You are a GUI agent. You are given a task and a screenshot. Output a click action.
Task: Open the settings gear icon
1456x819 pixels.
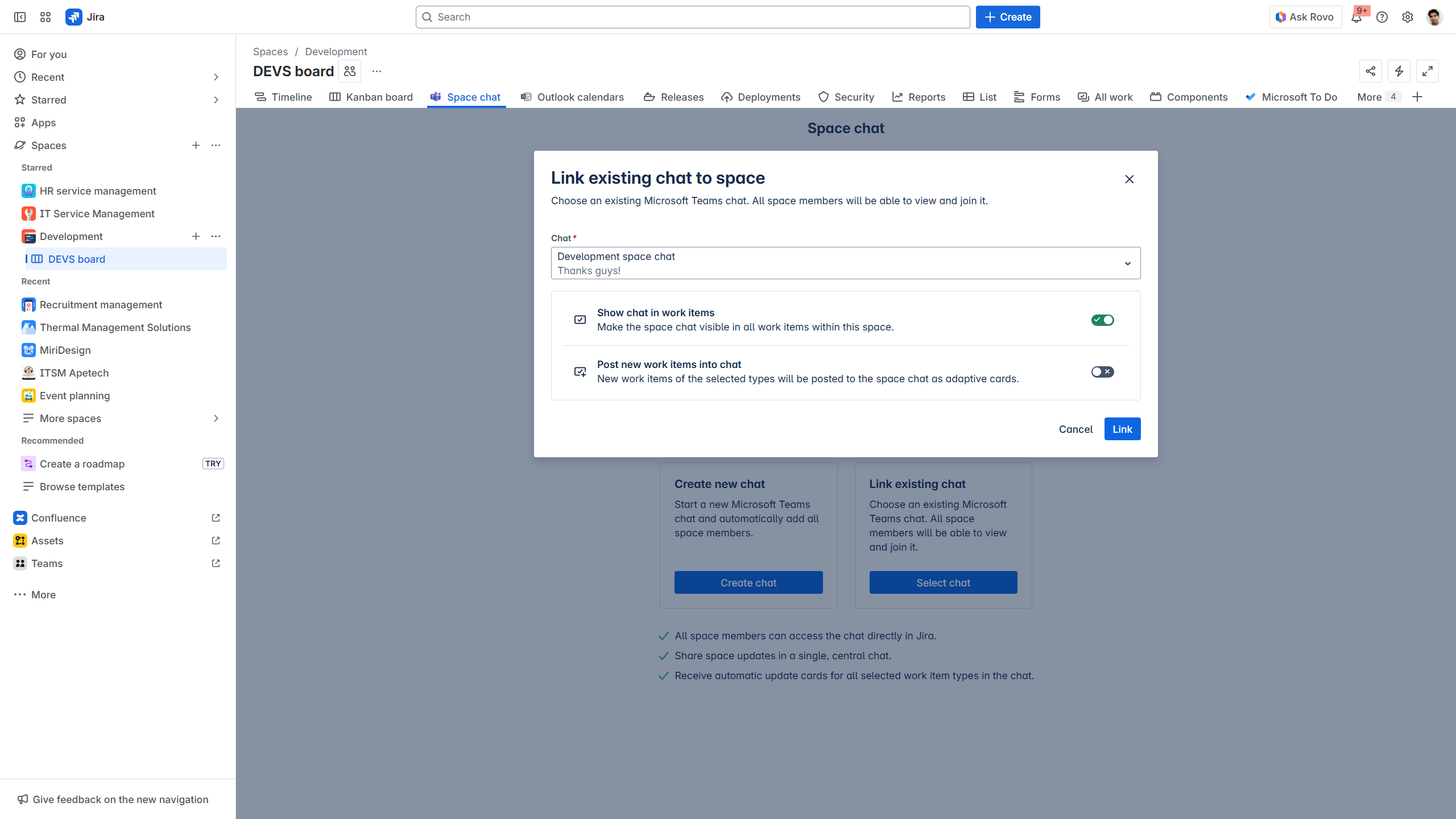[x=1408, y=17]
